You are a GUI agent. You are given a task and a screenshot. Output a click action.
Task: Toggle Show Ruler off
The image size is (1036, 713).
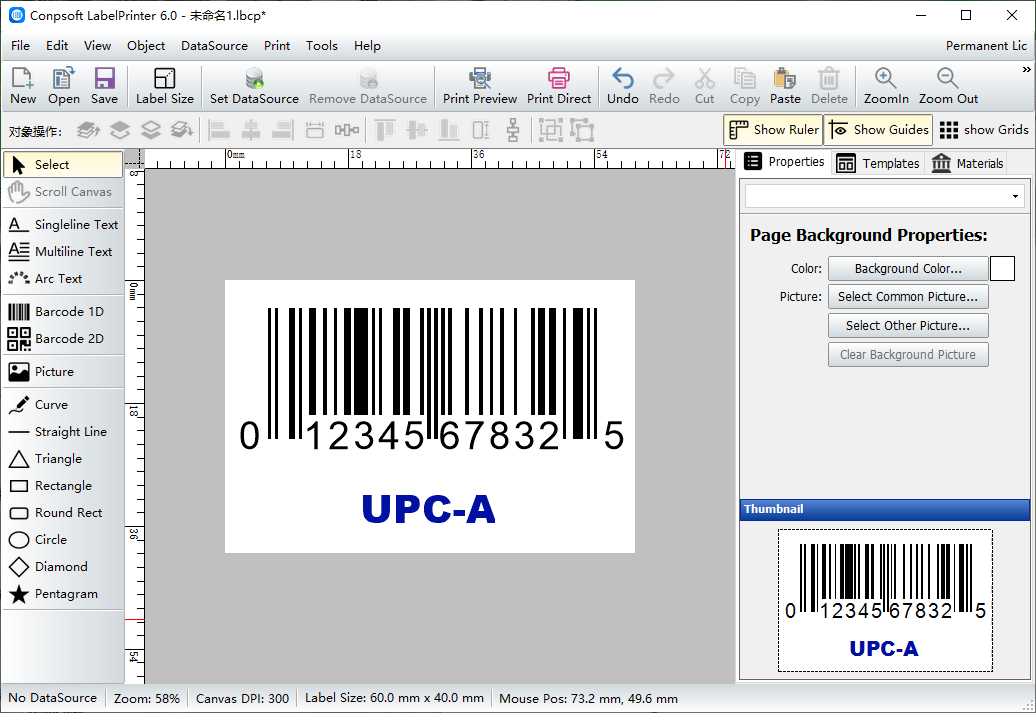click(773, 130)
